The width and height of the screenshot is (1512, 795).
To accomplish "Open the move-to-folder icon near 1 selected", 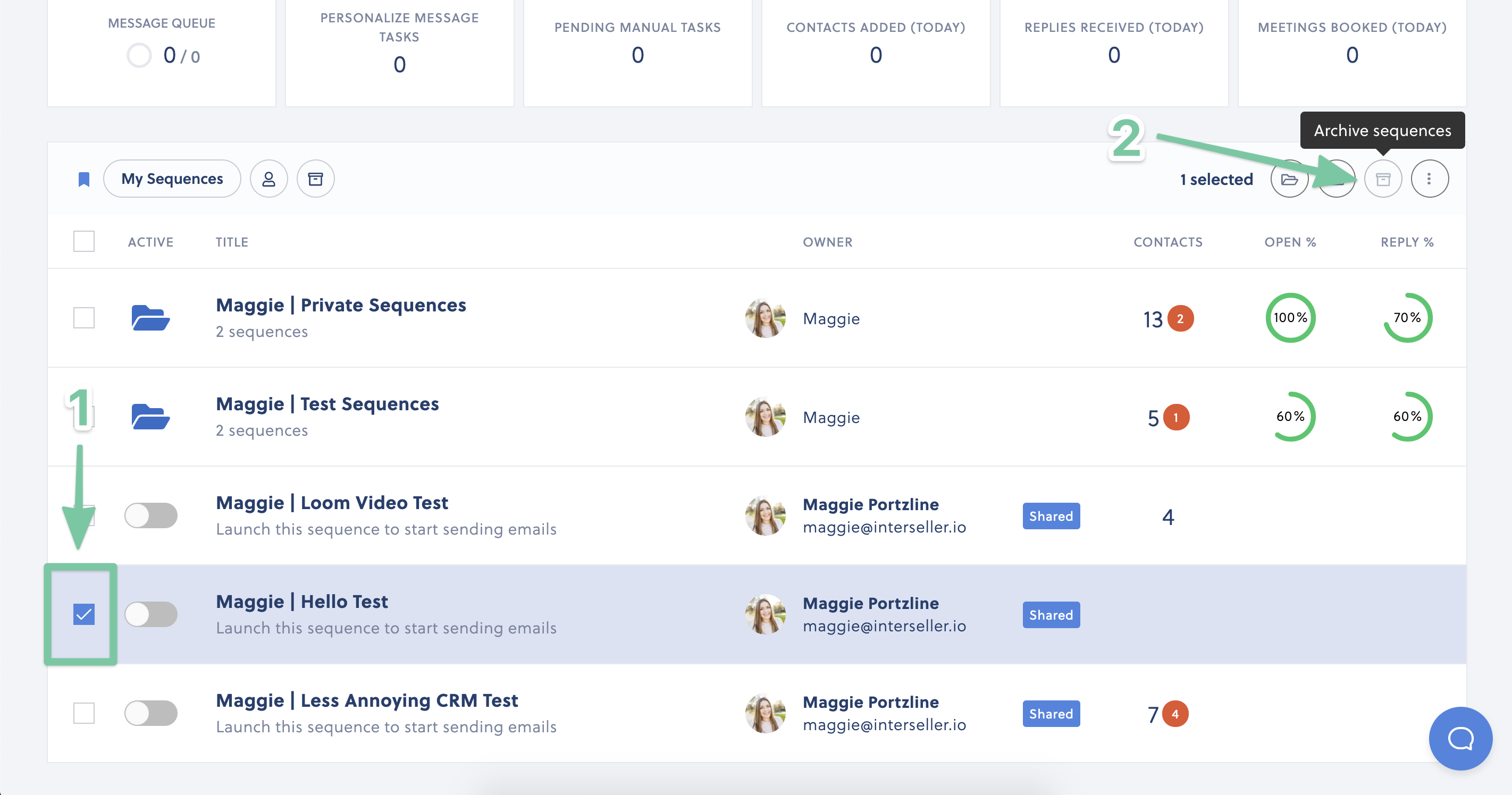I will click(x=1290, y=179).
